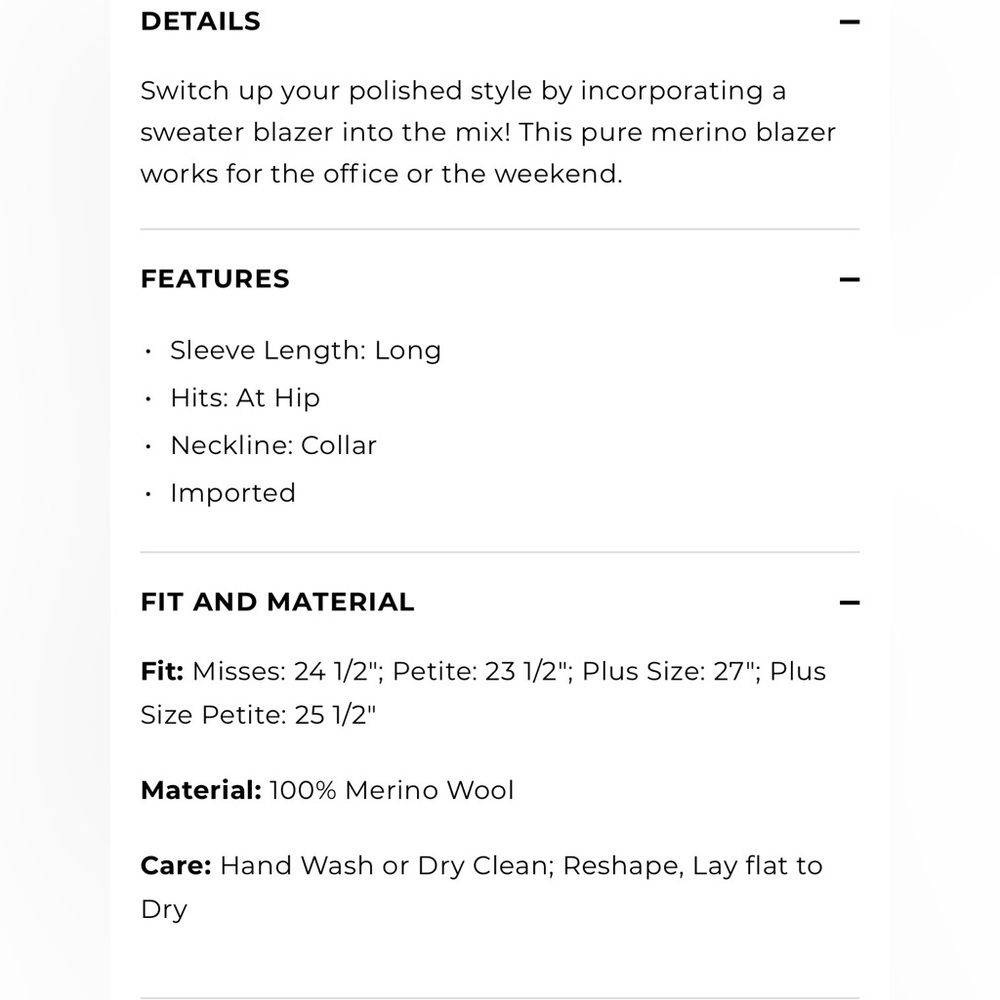Collapse Features section using minus icon
This screenshot has height=1000, width=1000.
849,279
